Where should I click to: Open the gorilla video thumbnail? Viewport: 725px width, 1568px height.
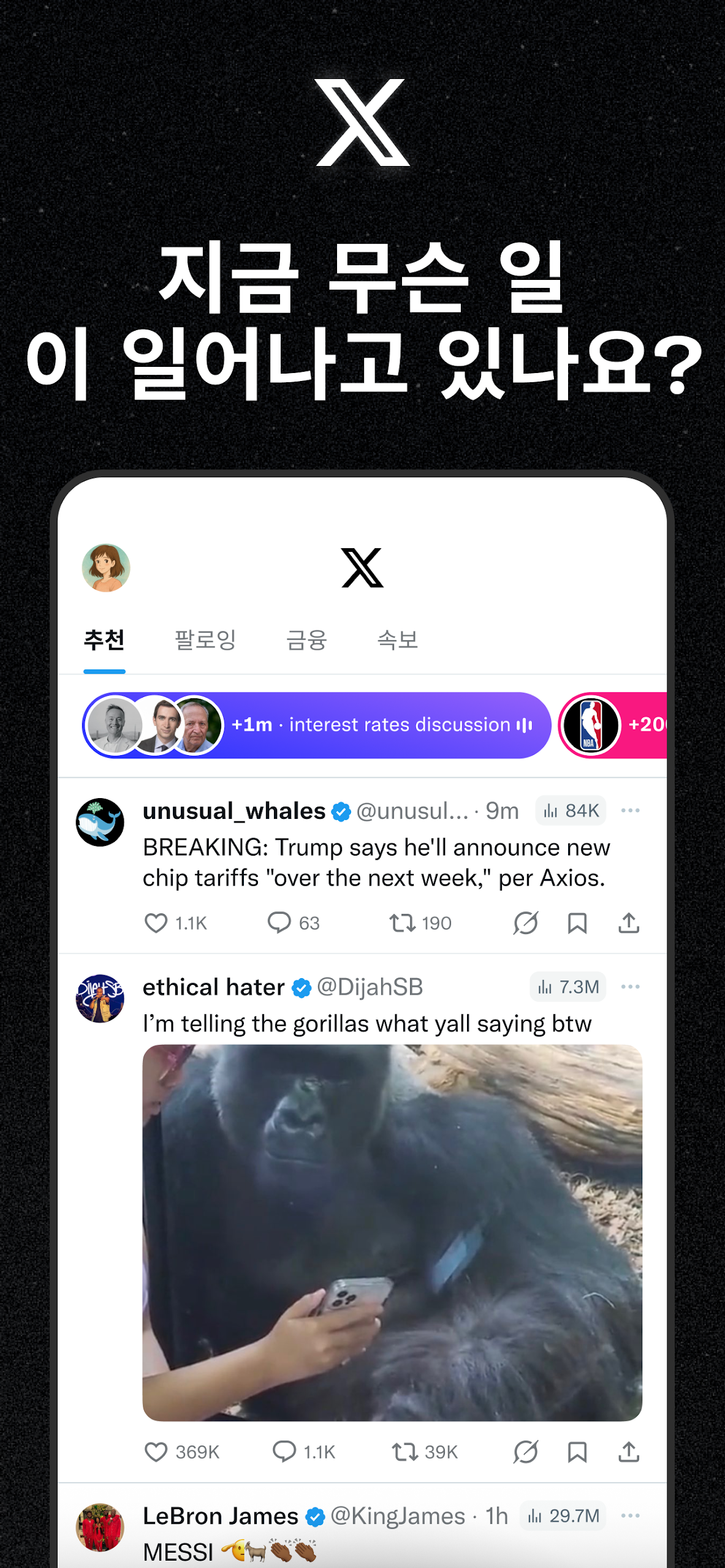coord(392,1232)
